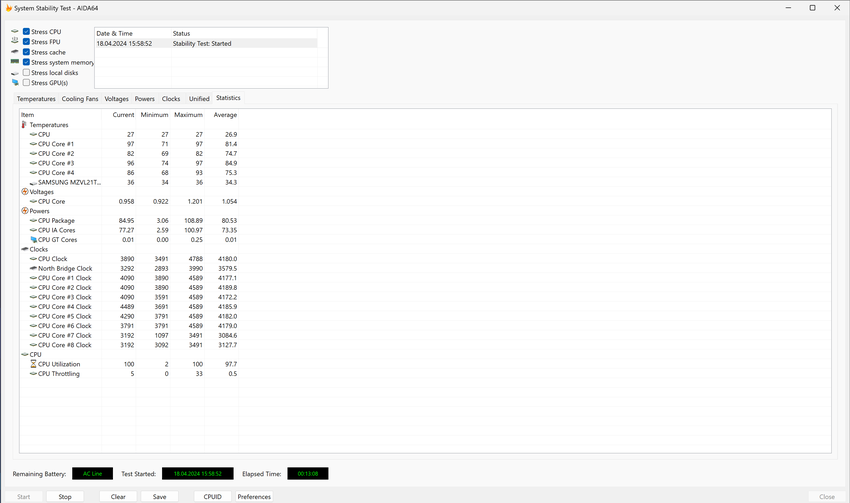This screenshot has height=503, width=850.
Task: Click the Temperatures thermometer icon in list
Action: click(25, 125)
